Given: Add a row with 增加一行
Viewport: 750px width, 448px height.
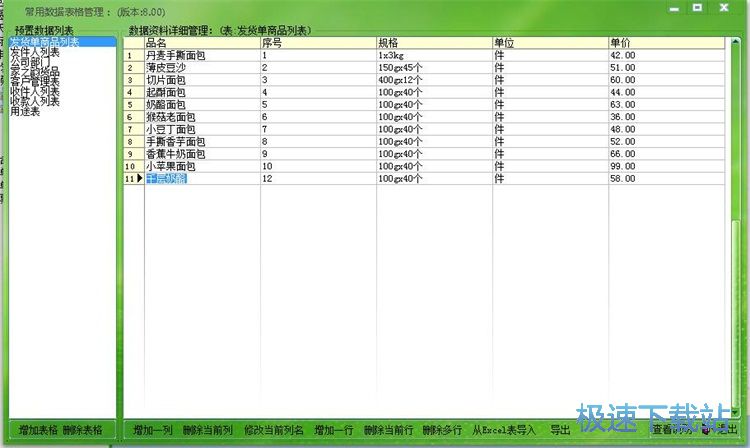Looking at the screenshot, I should [x=334, y=430].
